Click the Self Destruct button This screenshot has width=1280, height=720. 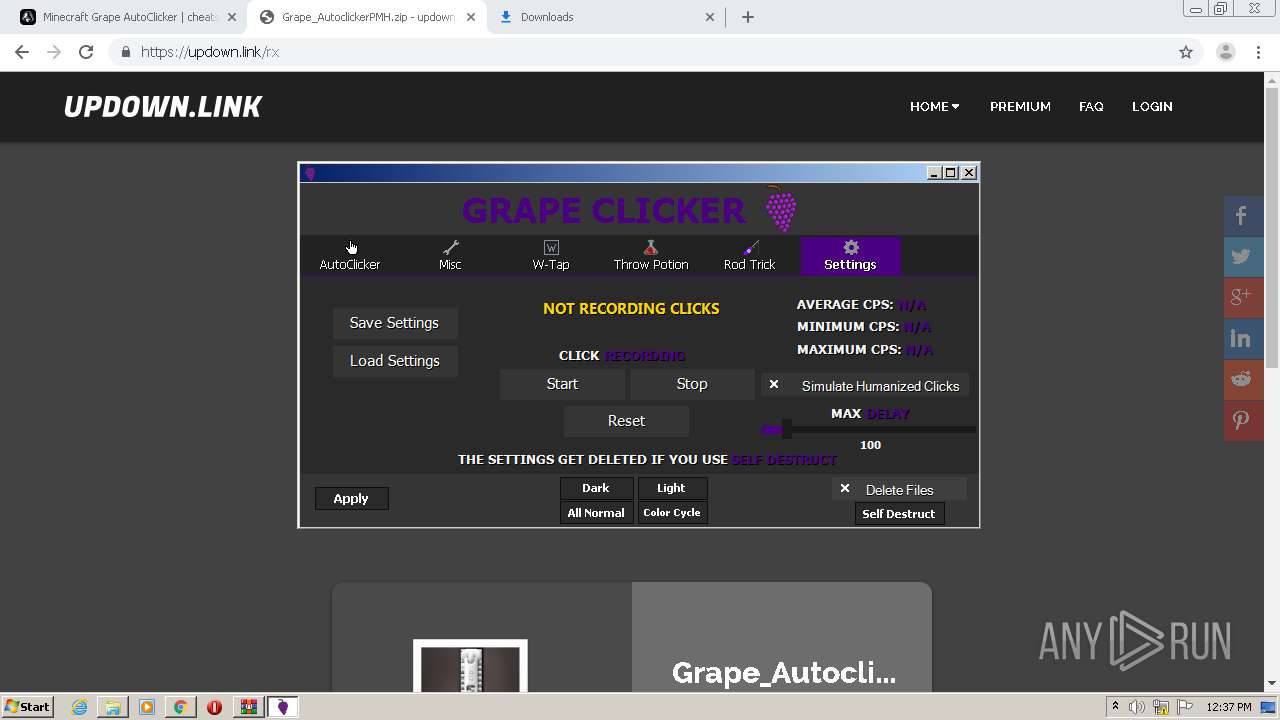click(899, 514)
